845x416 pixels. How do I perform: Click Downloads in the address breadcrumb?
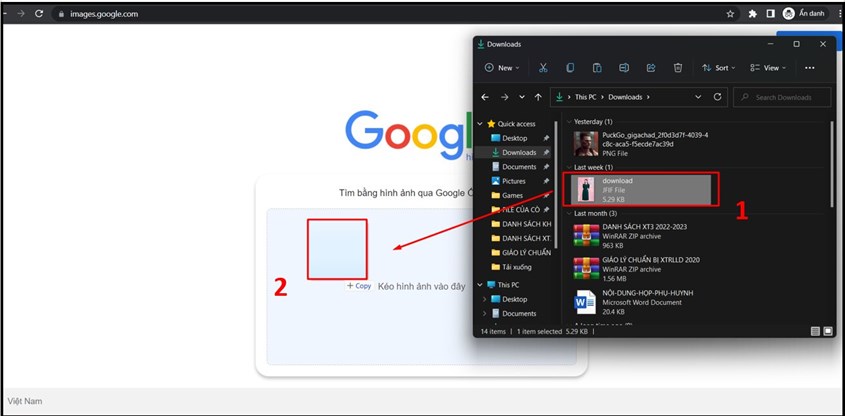click(625, 98)
